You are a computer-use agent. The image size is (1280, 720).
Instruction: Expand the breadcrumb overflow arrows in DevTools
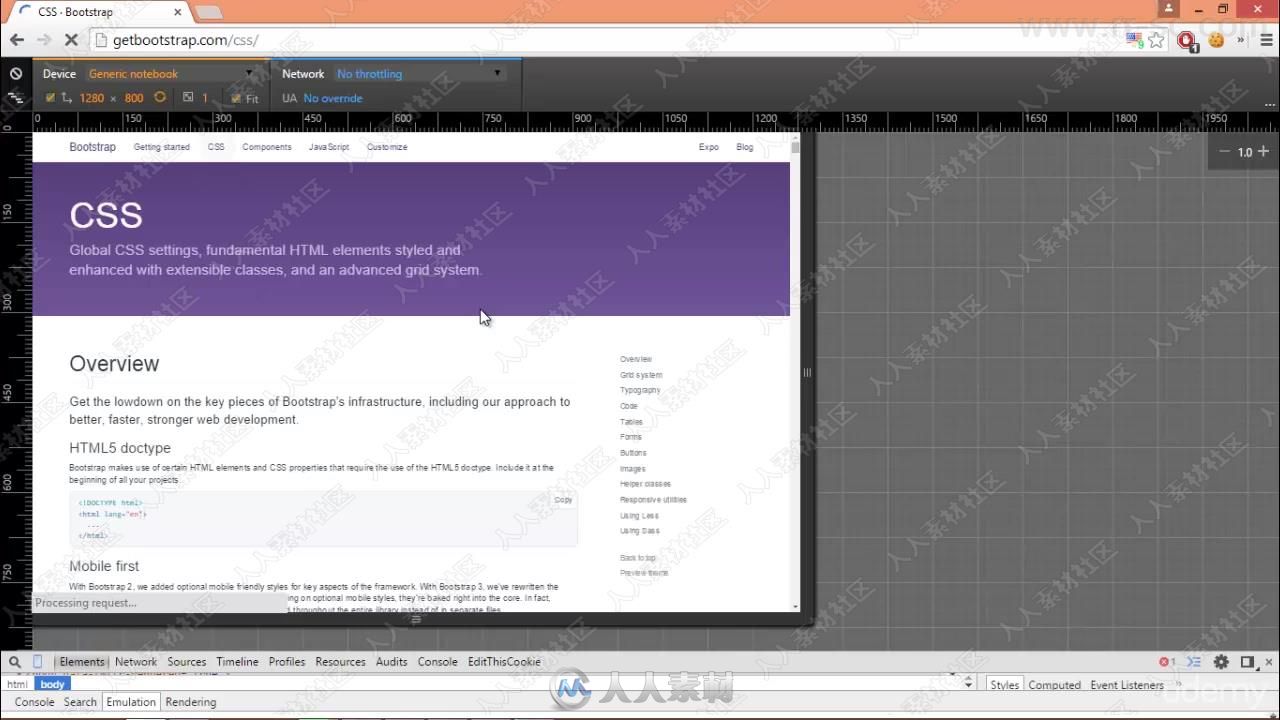[968, 682]
